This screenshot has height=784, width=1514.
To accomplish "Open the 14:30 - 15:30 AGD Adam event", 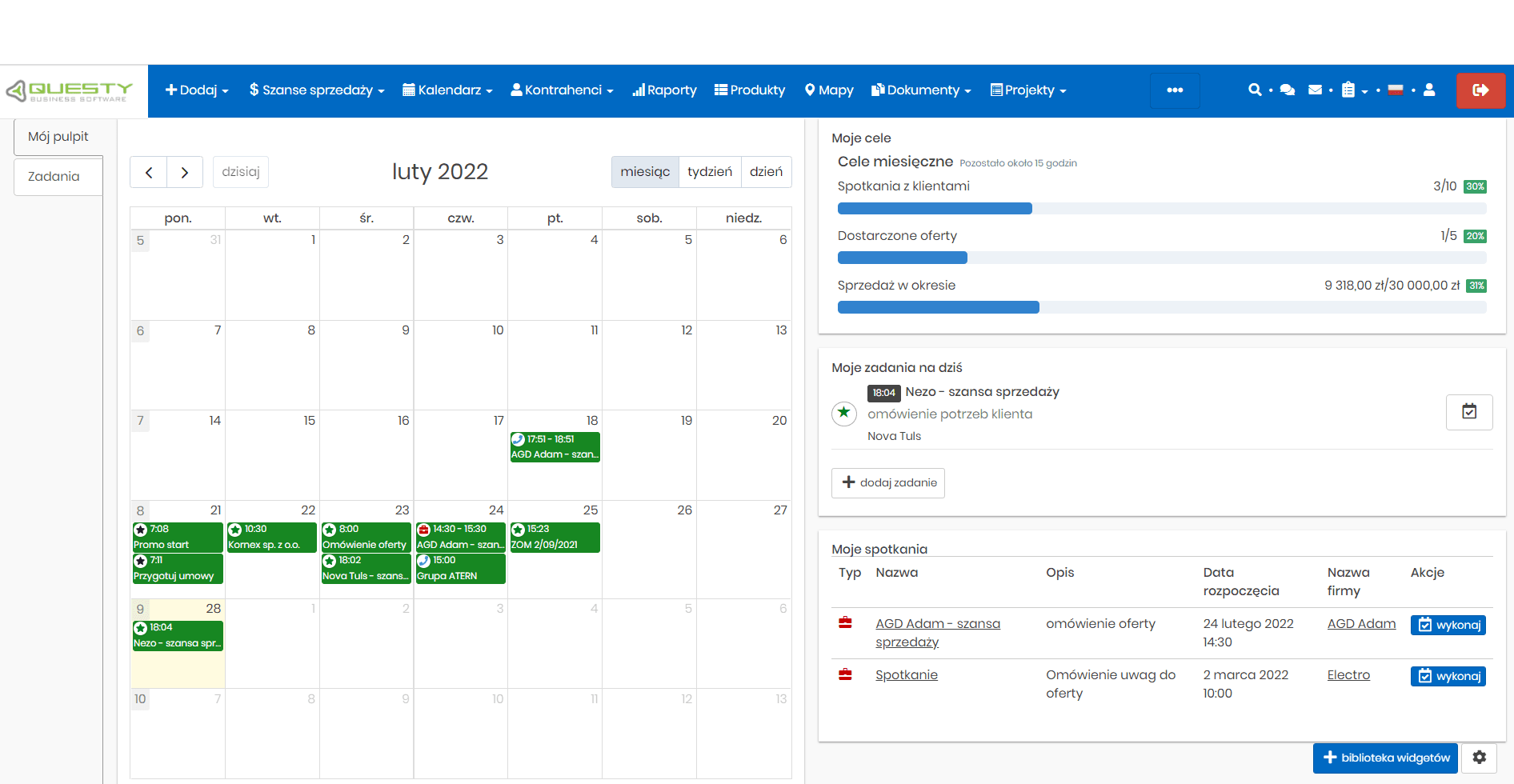I will click(461, 537).
